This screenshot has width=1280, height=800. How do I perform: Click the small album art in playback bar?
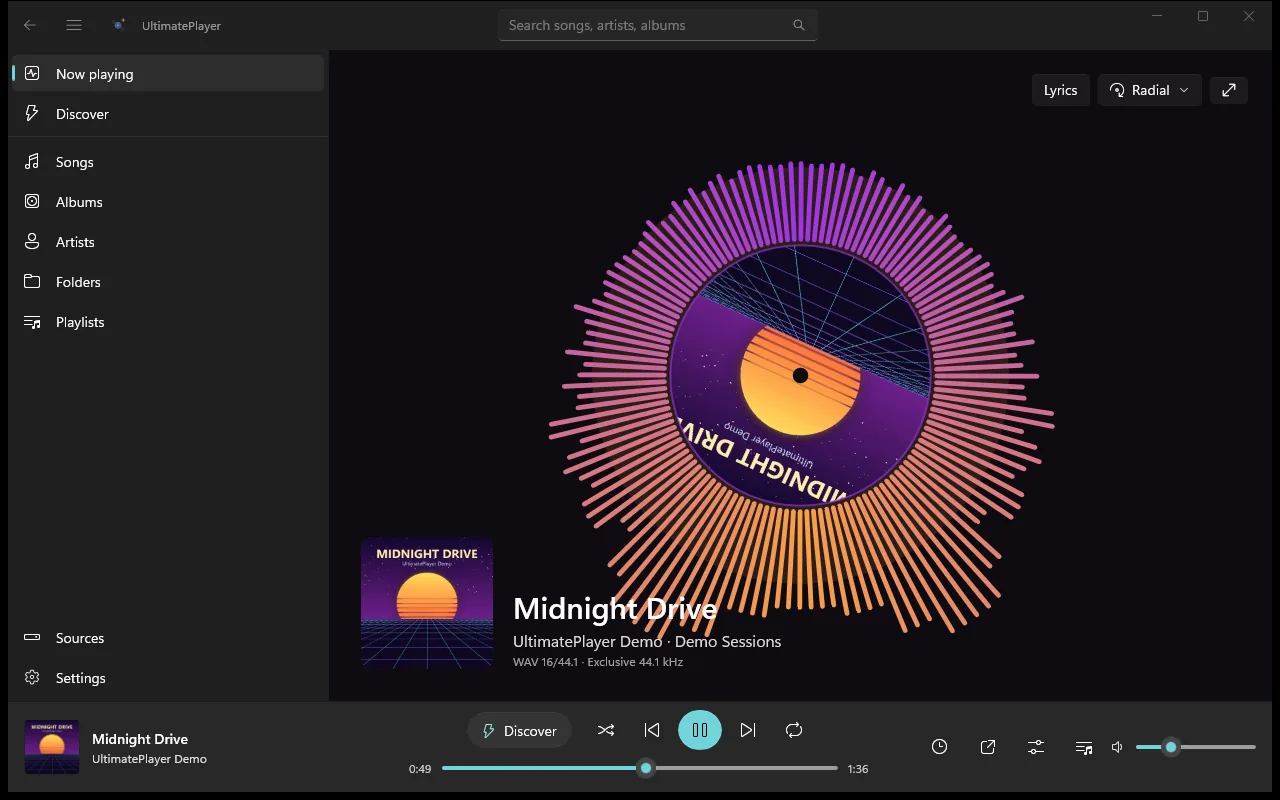click(52, 747)
